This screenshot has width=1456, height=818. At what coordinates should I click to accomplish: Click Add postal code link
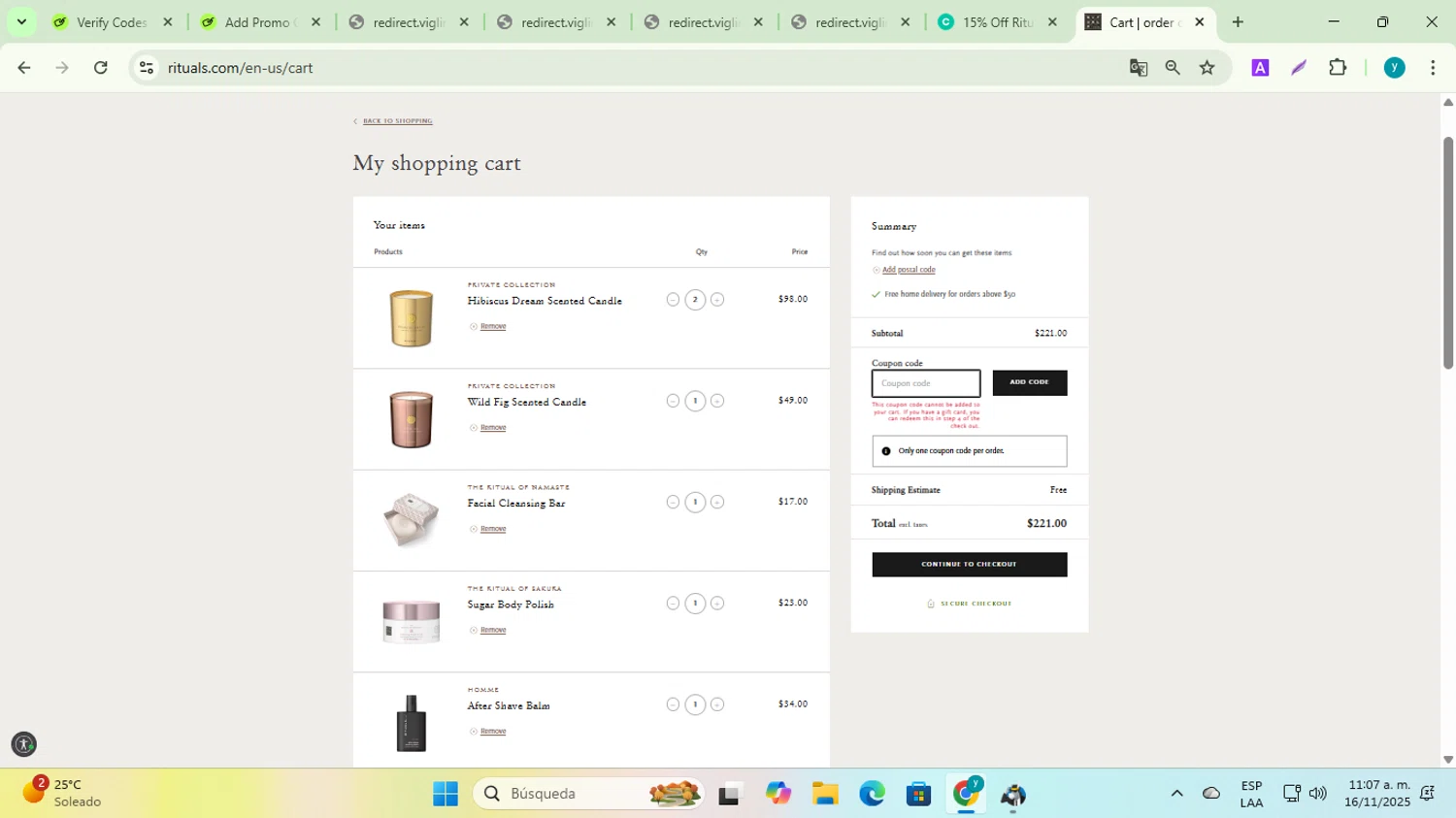coord(909,270)
